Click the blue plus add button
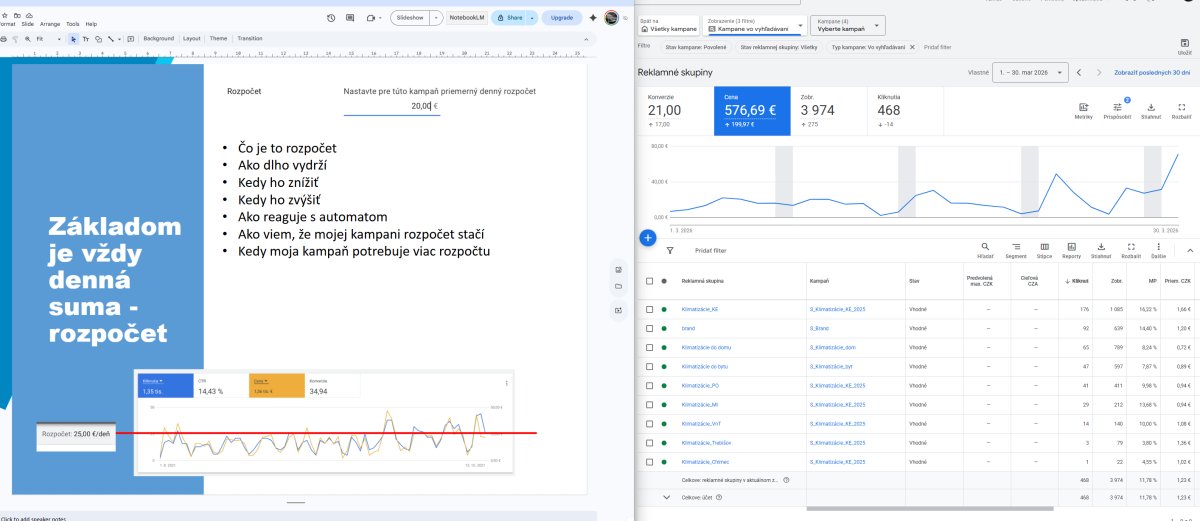 click(647, 238)
